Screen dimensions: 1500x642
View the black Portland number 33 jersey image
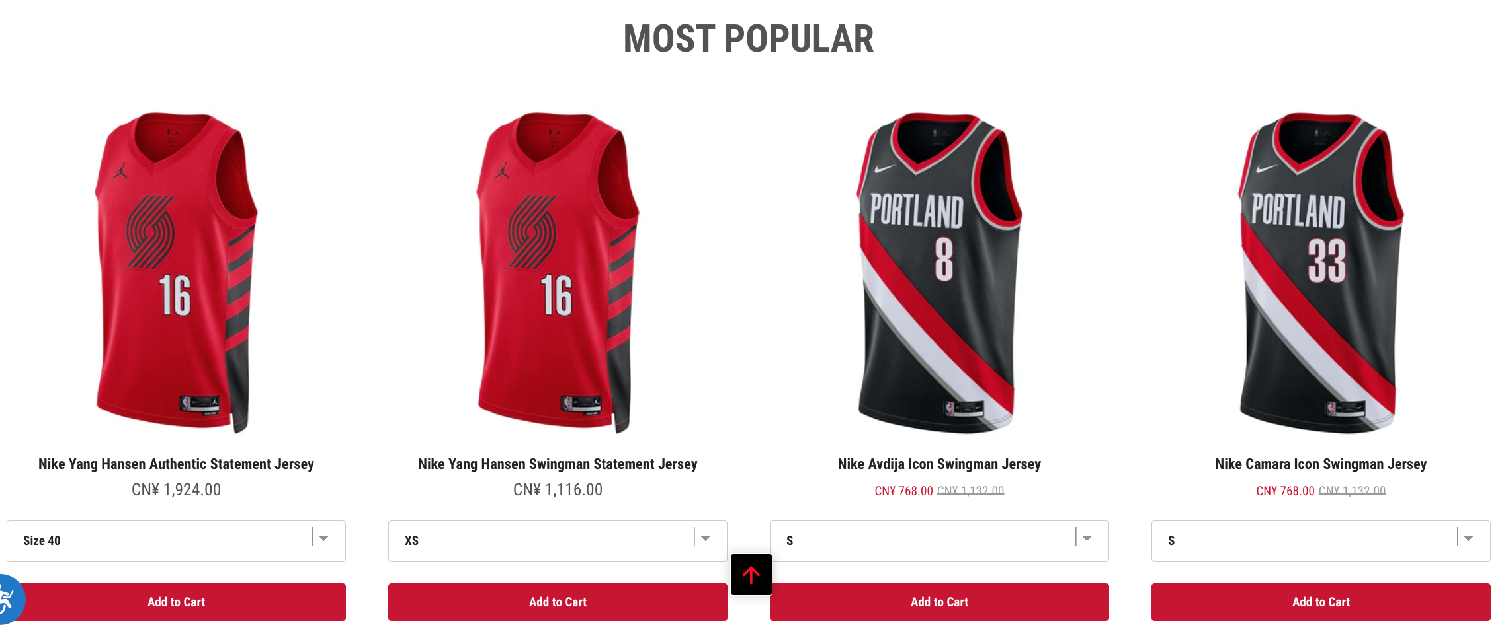1321,272
